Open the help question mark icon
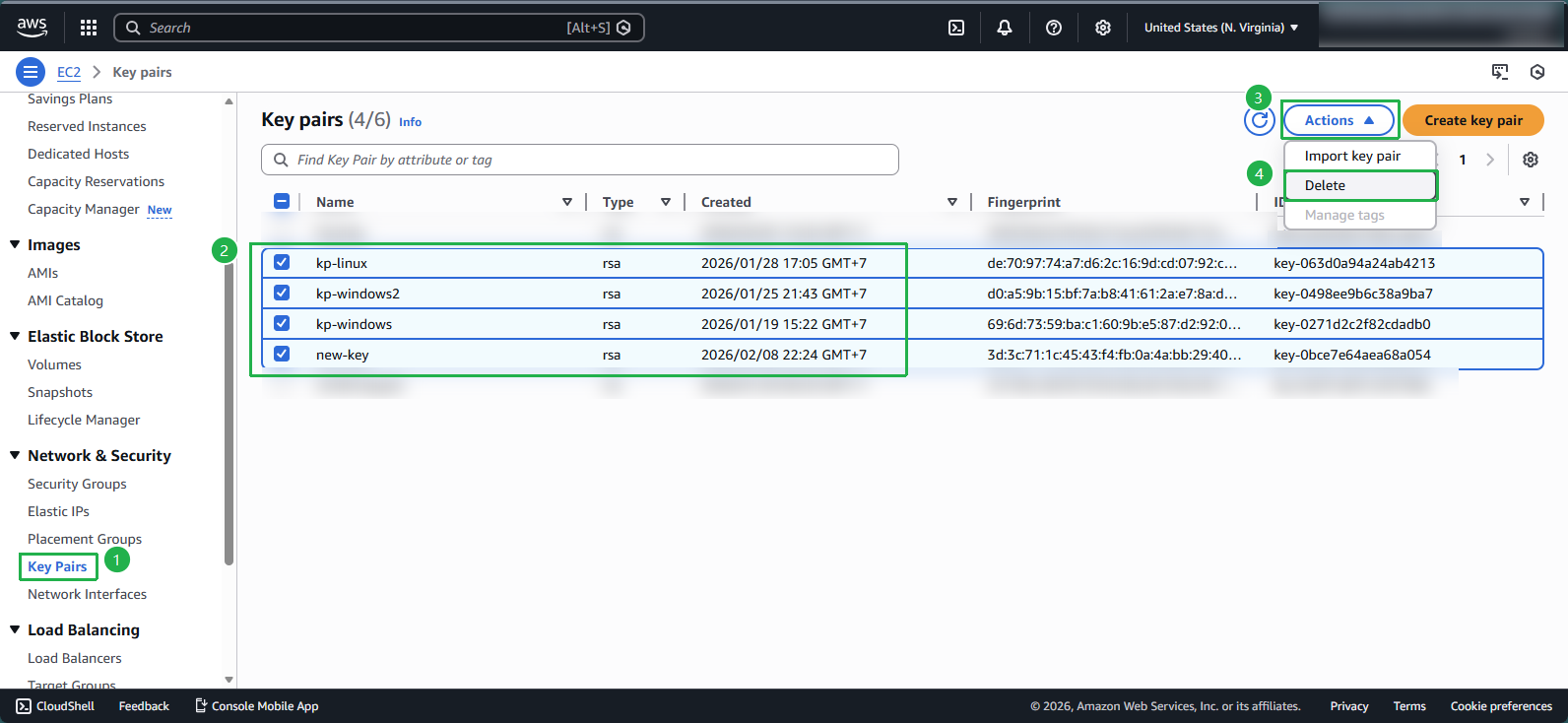The height and width of the screenshot is (723, 1568). point(1054,28)
